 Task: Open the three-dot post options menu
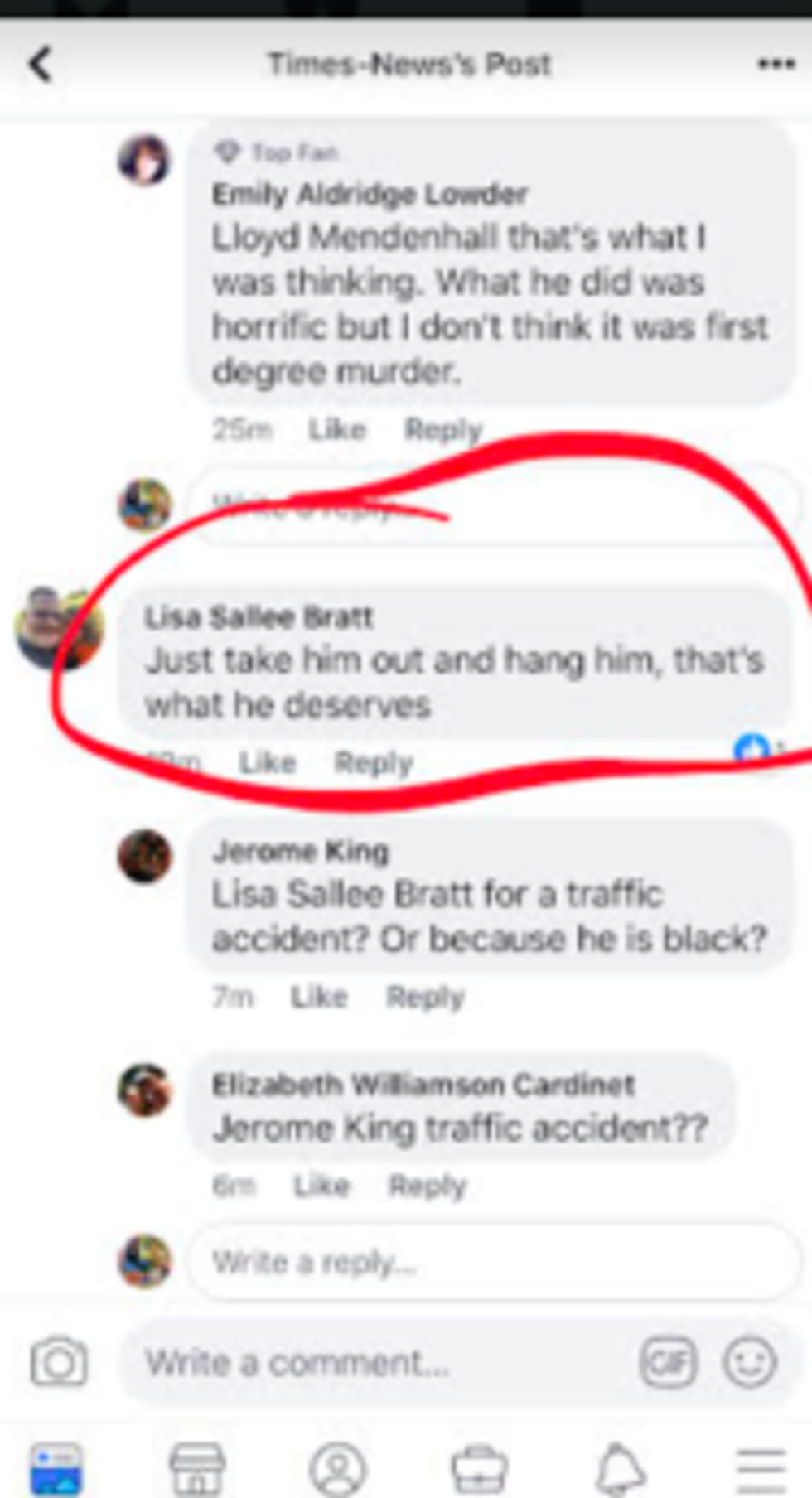point(776,65)
